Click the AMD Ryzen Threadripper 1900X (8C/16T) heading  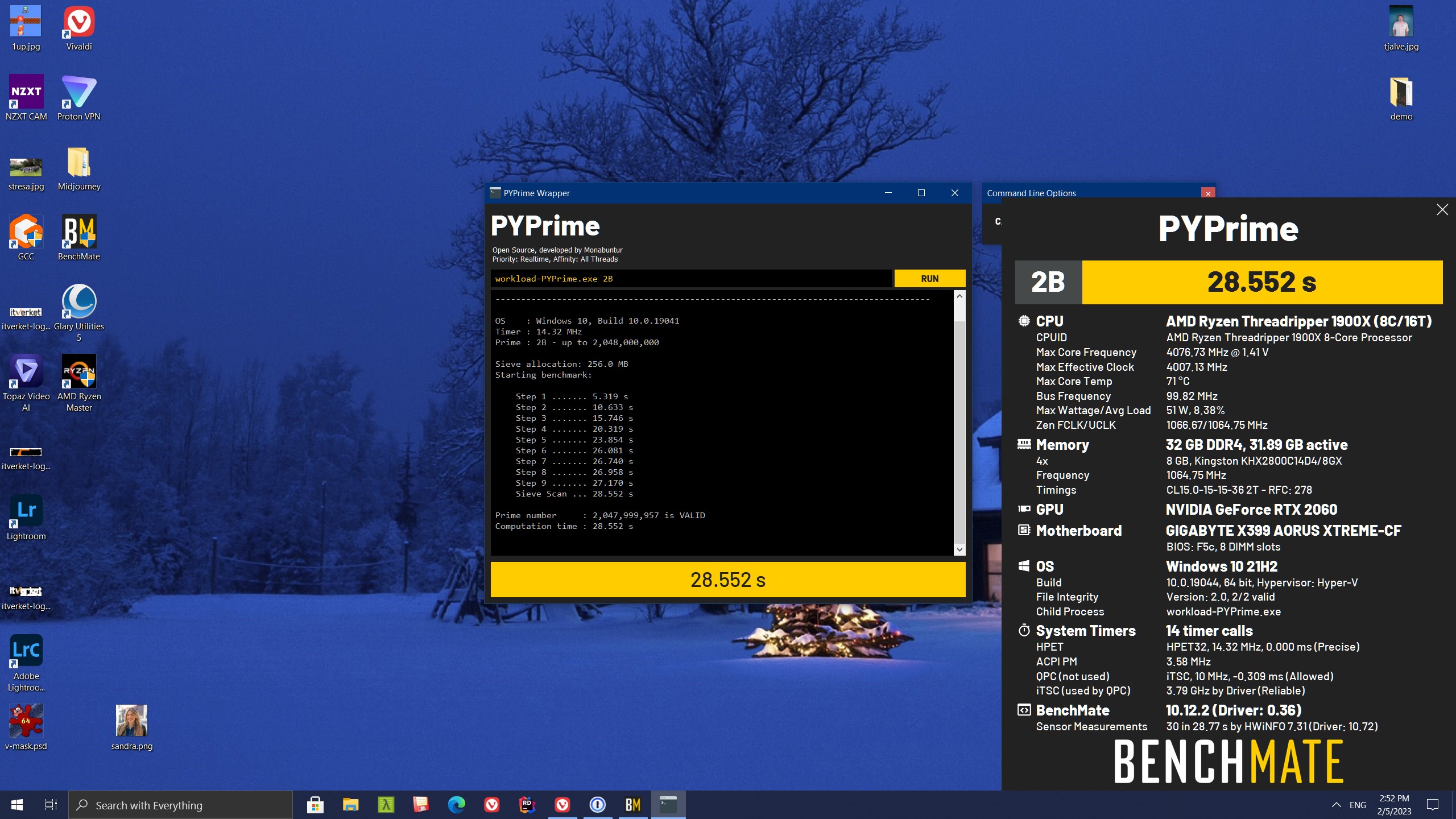click(1298, 321)
